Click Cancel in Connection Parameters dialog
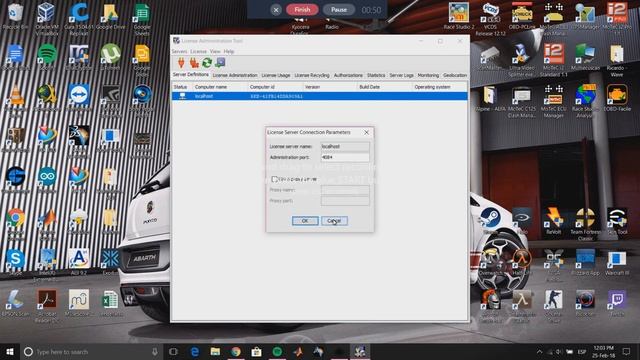Image resolution: width=640 pixels, height=360 pixels. [x=334, y=221]
